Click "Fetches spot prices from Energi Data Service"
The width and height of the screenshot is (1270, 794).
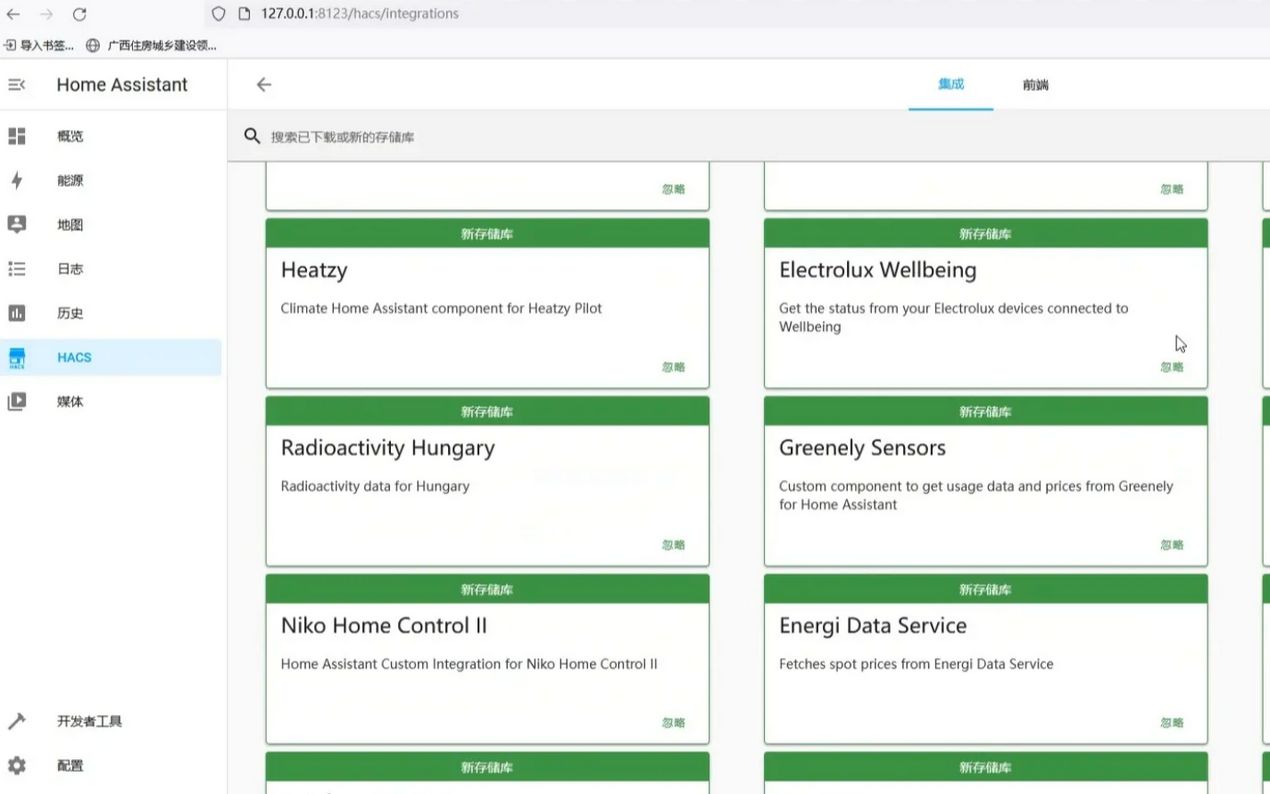916,664
